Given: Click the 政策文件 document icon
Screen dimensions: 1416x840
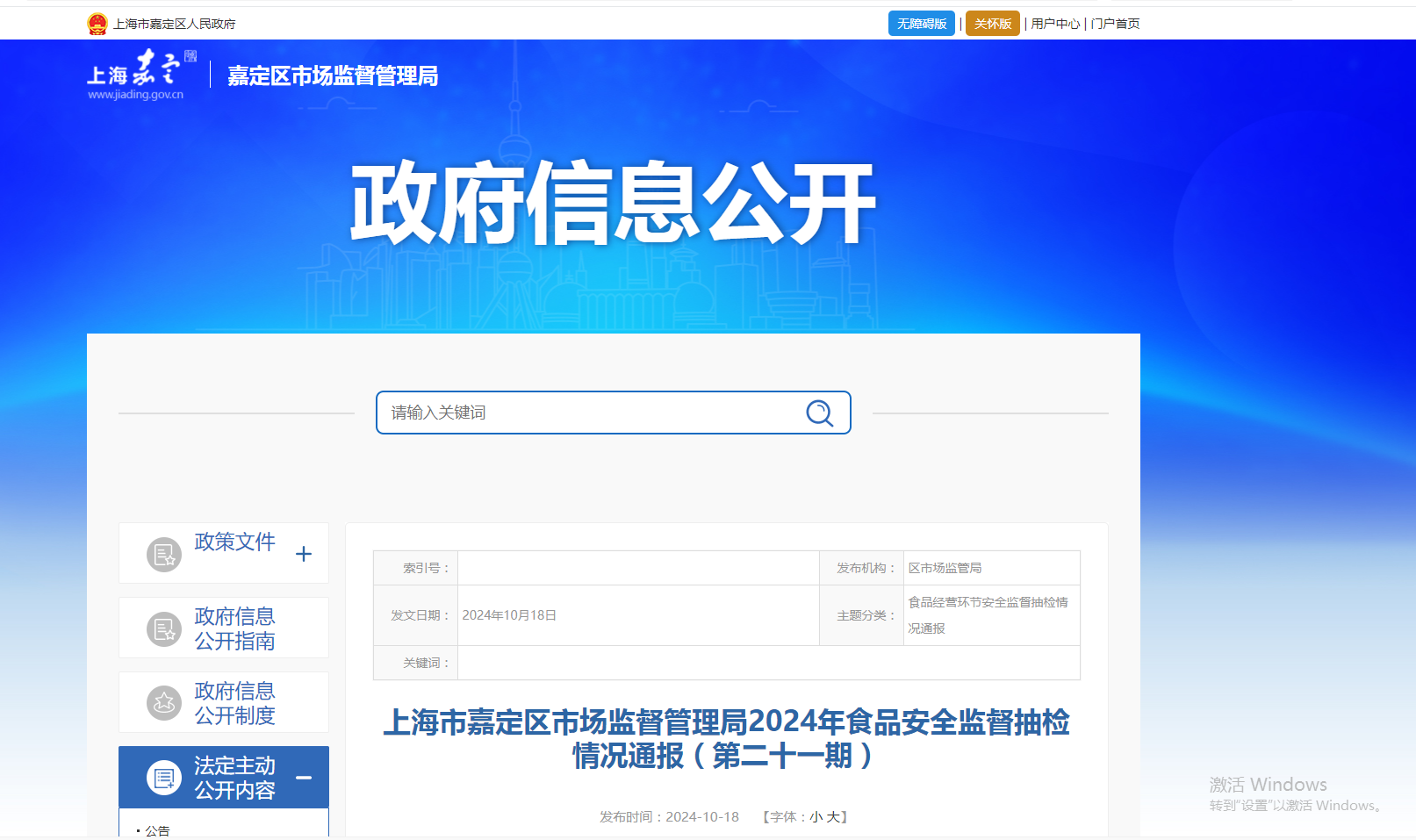Looking at the screenshot, I should (x=163, y=554).
